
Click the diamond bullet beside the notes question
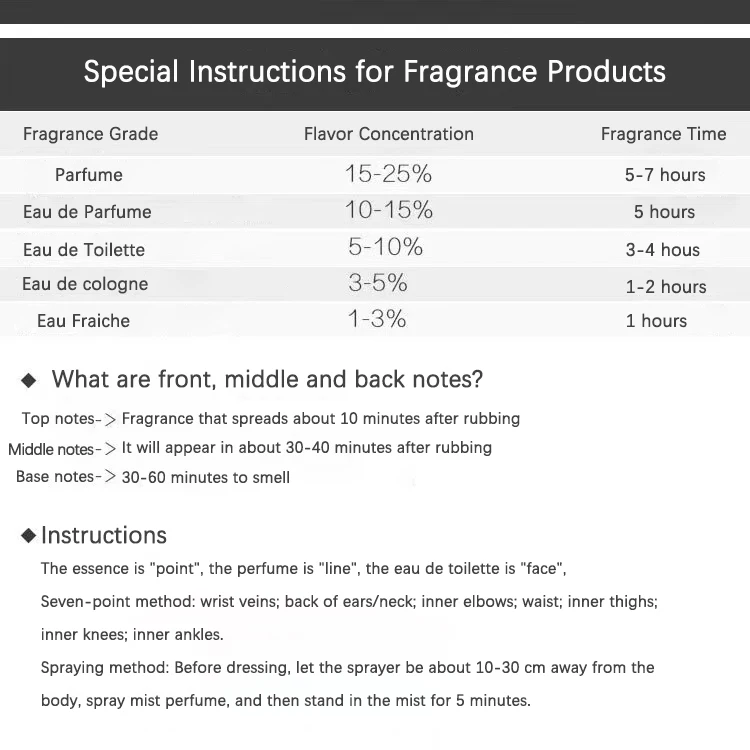29,381
